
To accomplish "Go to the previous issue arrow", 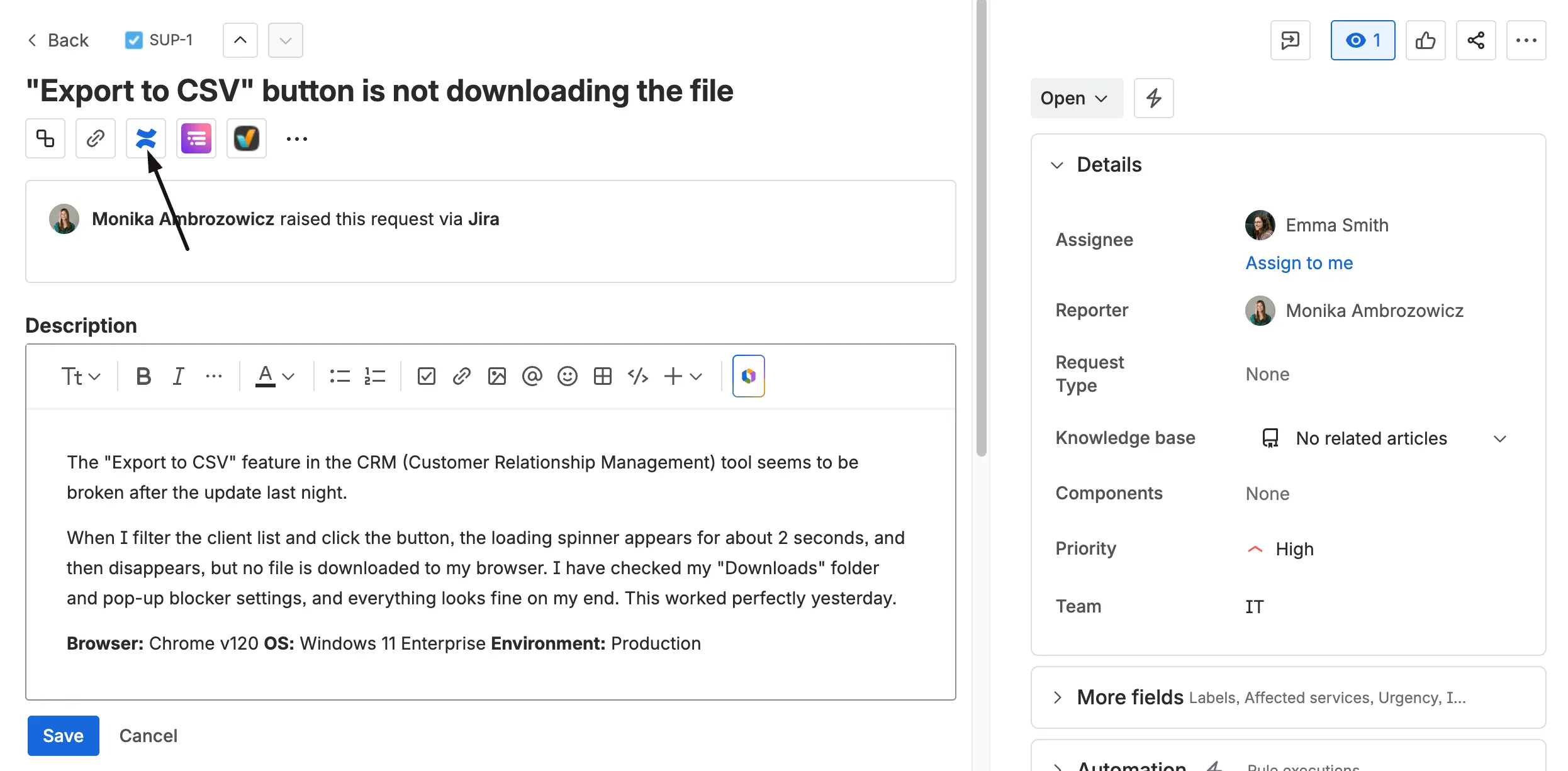I will coord(240,40).
